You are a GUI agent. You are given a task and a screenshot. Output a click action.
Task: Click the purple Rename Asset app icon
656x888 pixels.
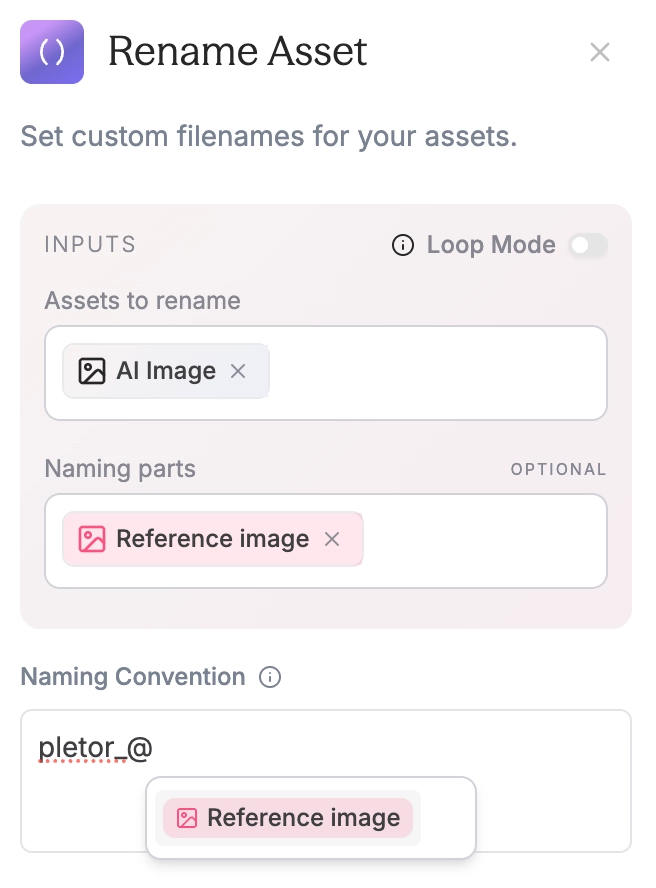(x=52, y=52)
